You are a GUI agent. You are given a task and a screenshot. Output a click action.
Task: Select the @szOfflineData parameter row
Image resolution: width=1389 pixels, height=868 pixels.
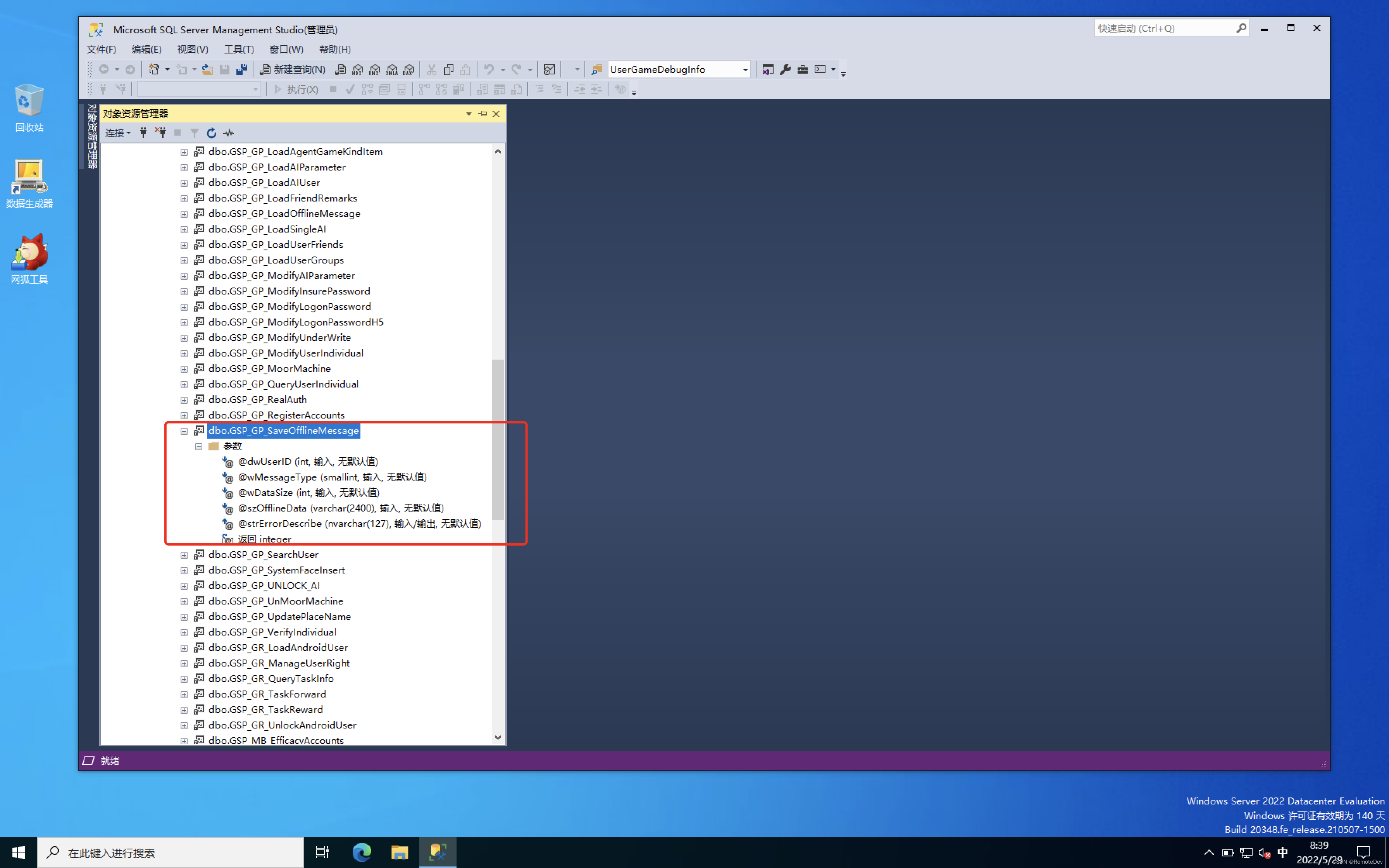tap(333, 508)
